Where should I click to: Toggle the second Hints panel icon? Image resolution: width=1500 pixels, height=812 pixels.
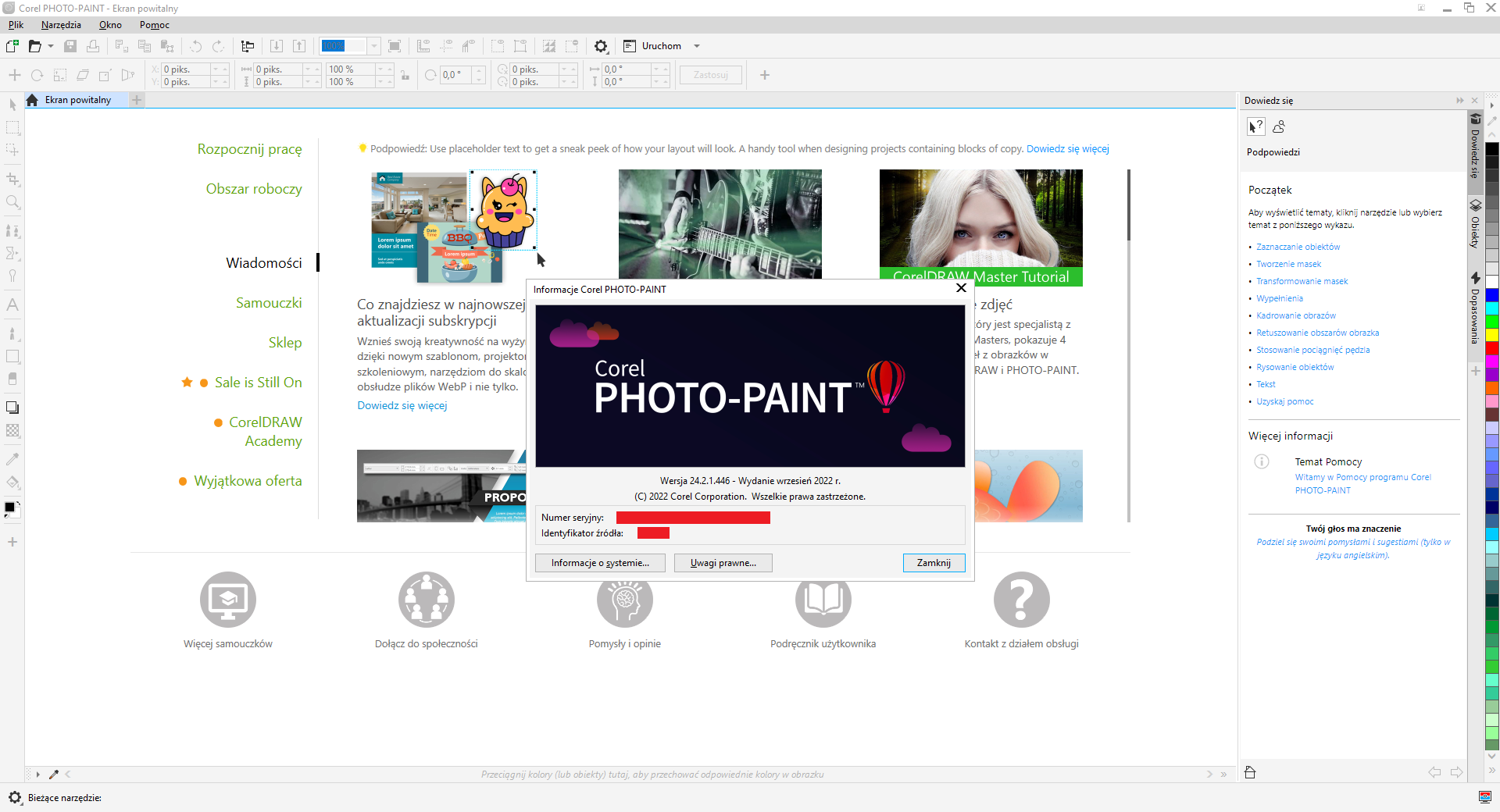1279,126
